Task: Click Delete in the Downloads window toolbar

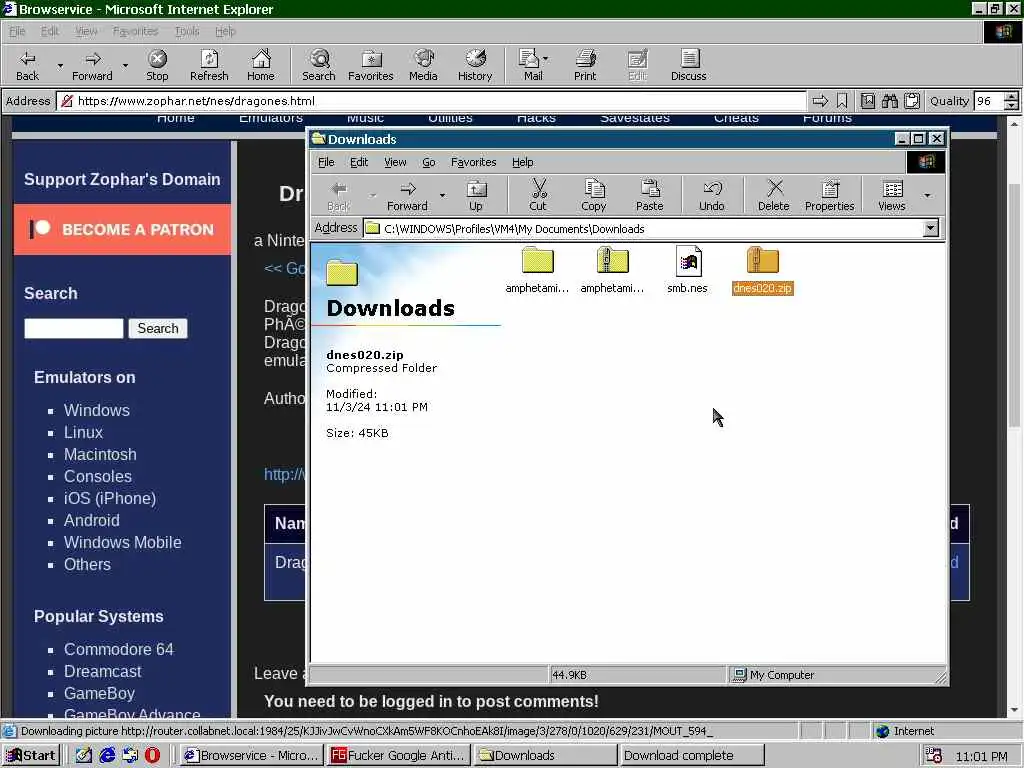Action: [774, 195]
